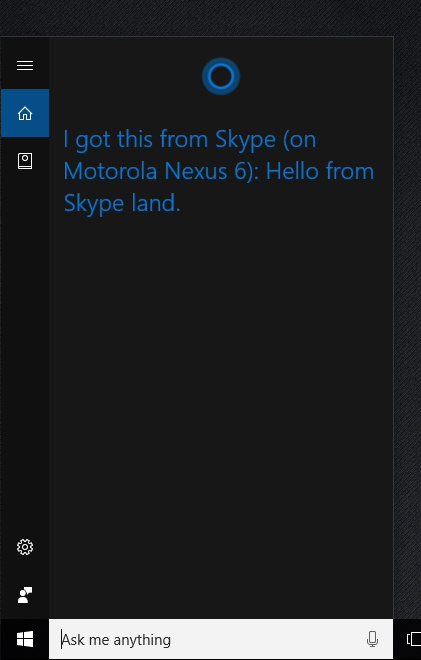Click the 'I got this from' message text

click(136, 139)
